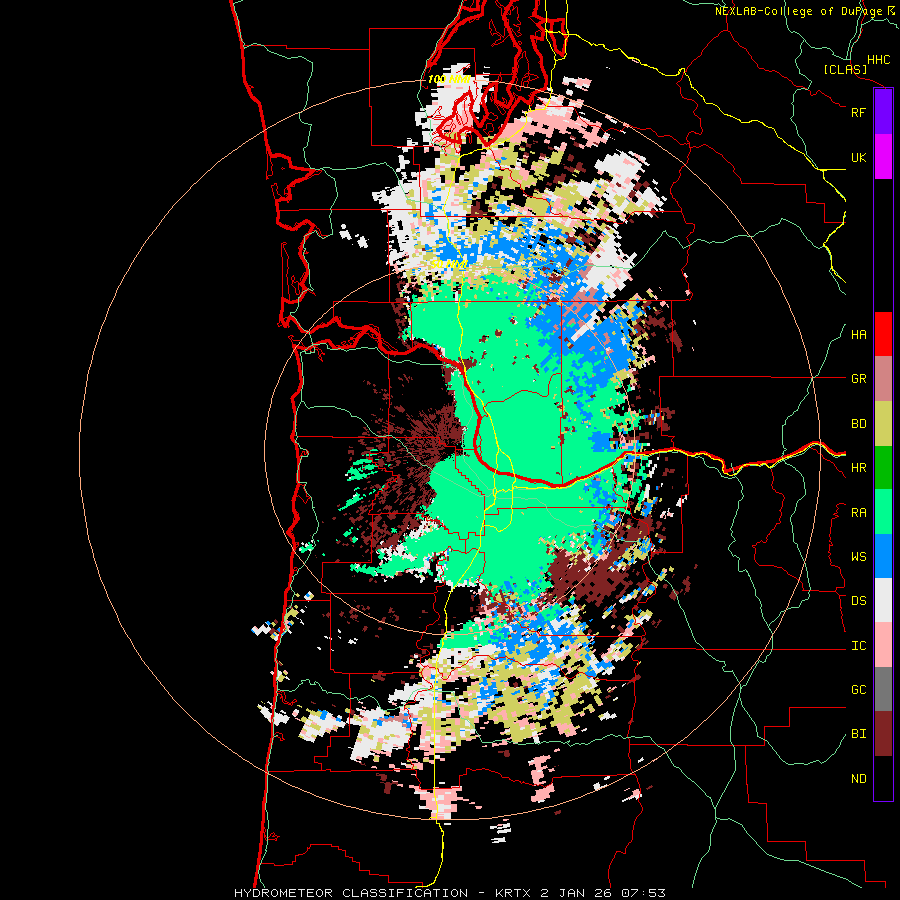Screen dimensions: 900x900
Task: Pick the blue WS legend swatch
Action: click(x=883, y=556)
